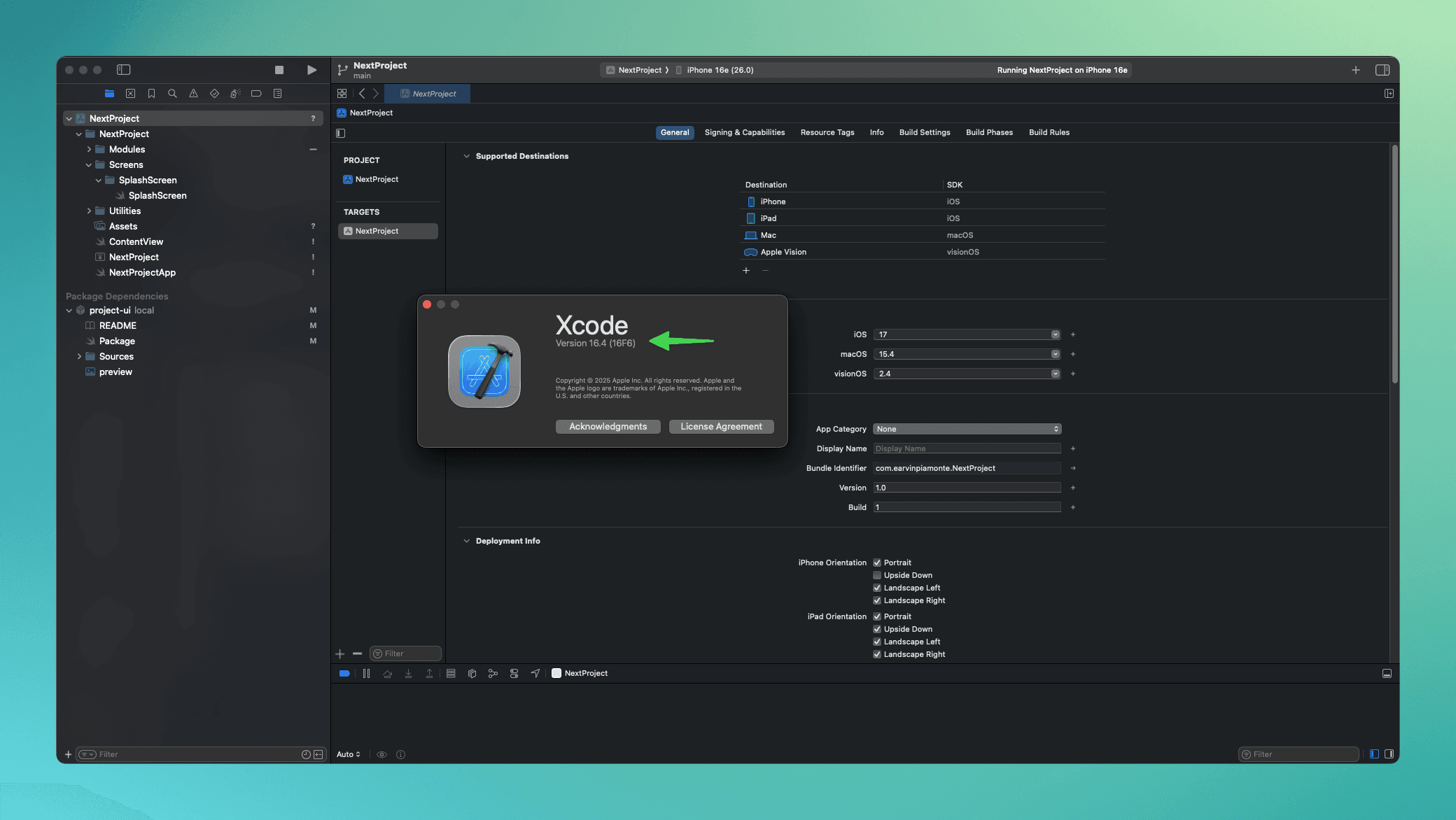This screenshot has height=820, width=1456.
Task: Click the Debug Memory Graph icon
Action: click(x=493, y=674)
